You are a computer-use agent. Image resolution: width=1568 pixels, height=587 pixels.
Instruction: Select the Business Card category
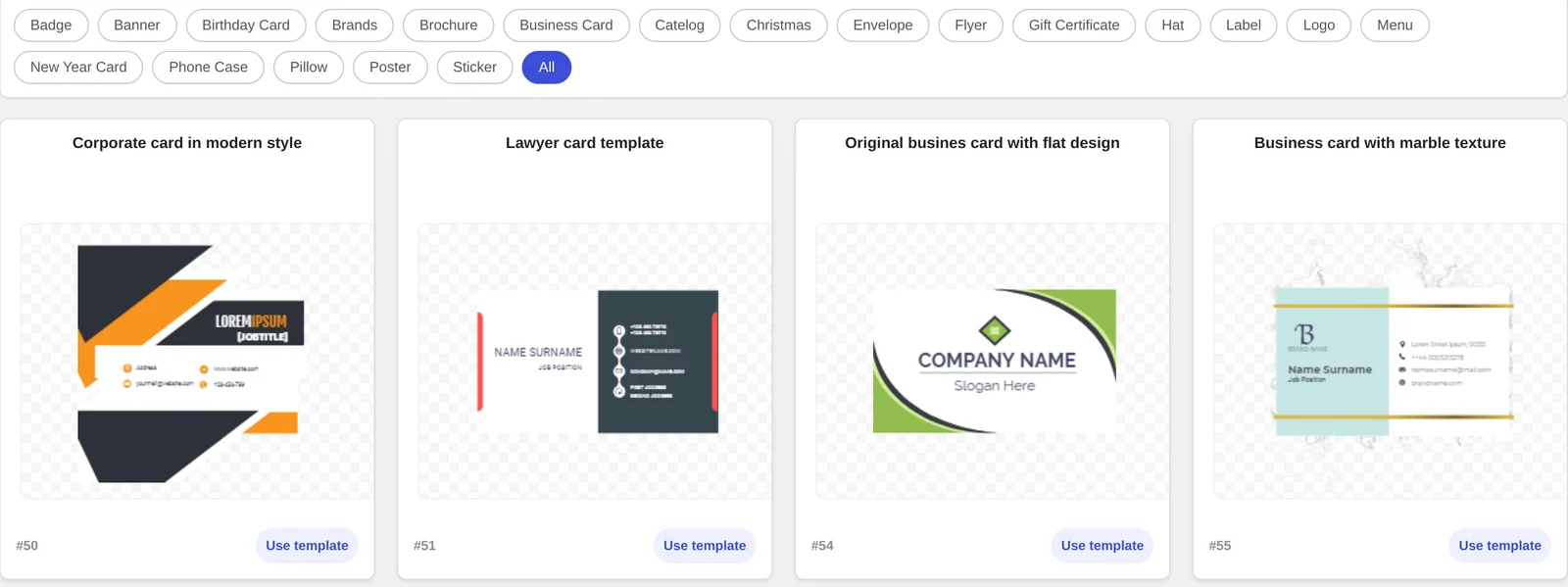pyautogui.click(x=566, y=25)
